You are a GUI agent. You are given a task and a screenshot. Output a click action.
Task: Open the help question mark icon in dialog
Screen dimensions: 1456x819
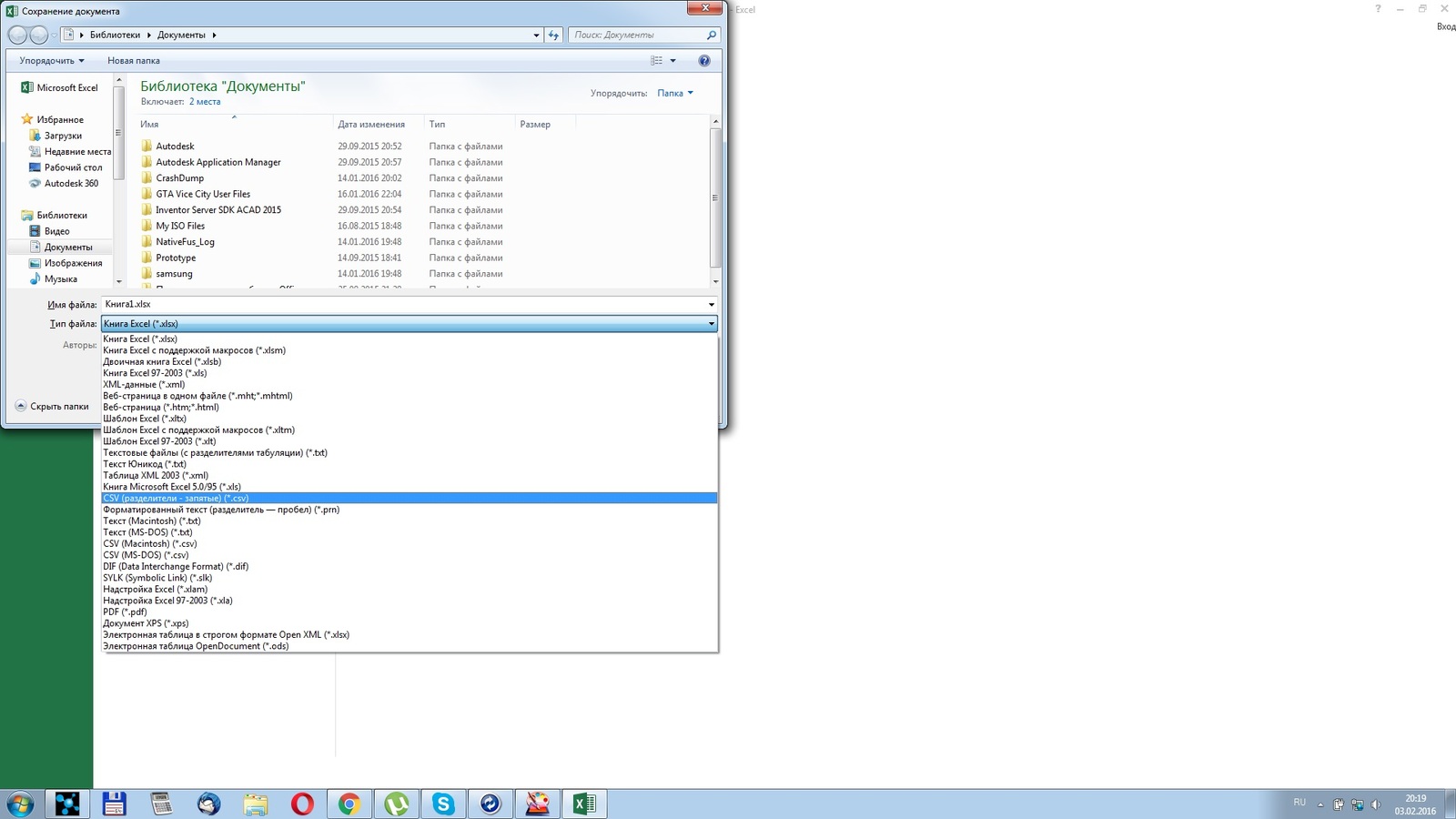(703, 61)
